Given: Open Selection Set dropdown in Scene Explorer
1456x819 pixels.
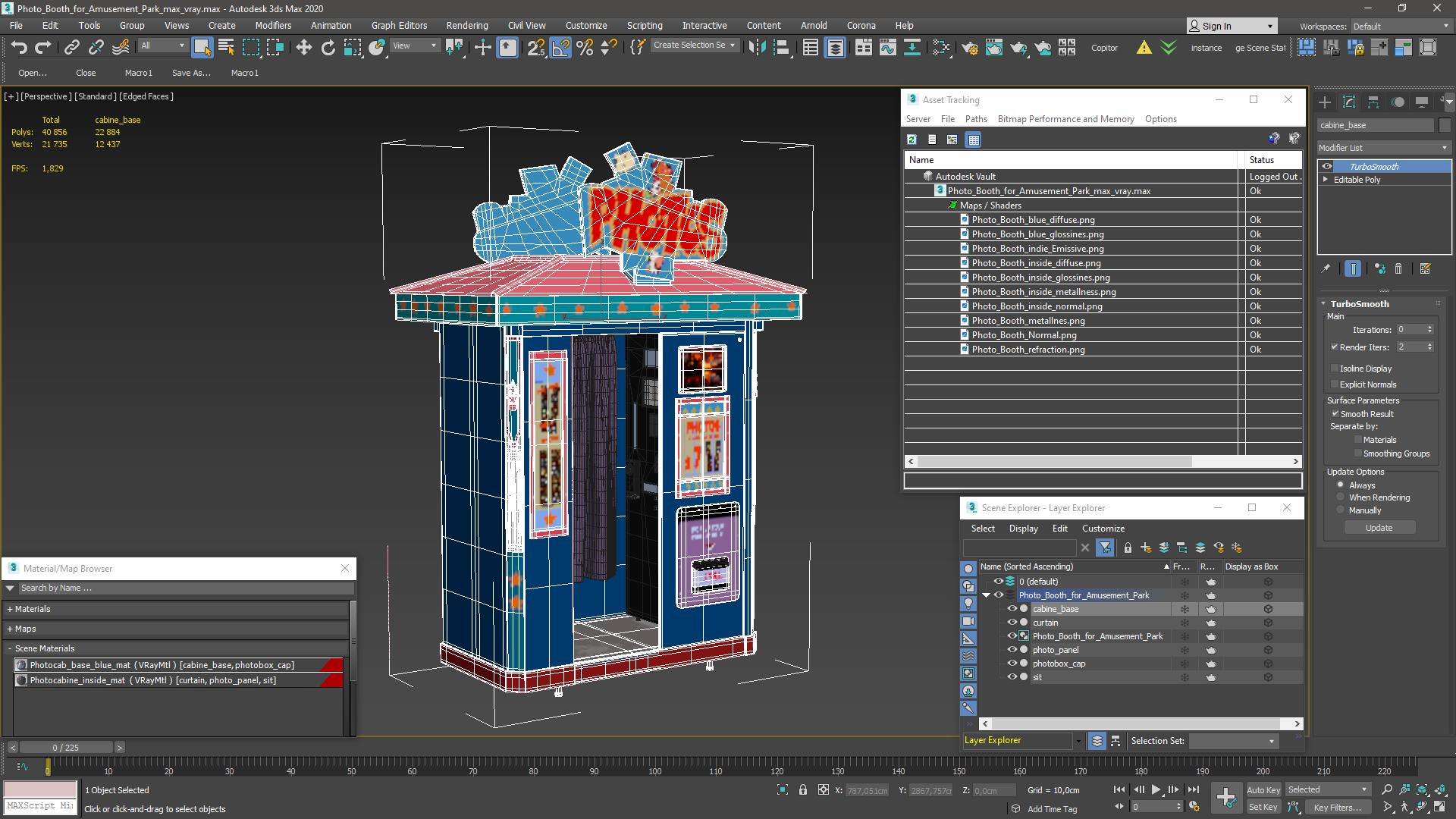Looking at the screenshot, I should [1233, 741].
